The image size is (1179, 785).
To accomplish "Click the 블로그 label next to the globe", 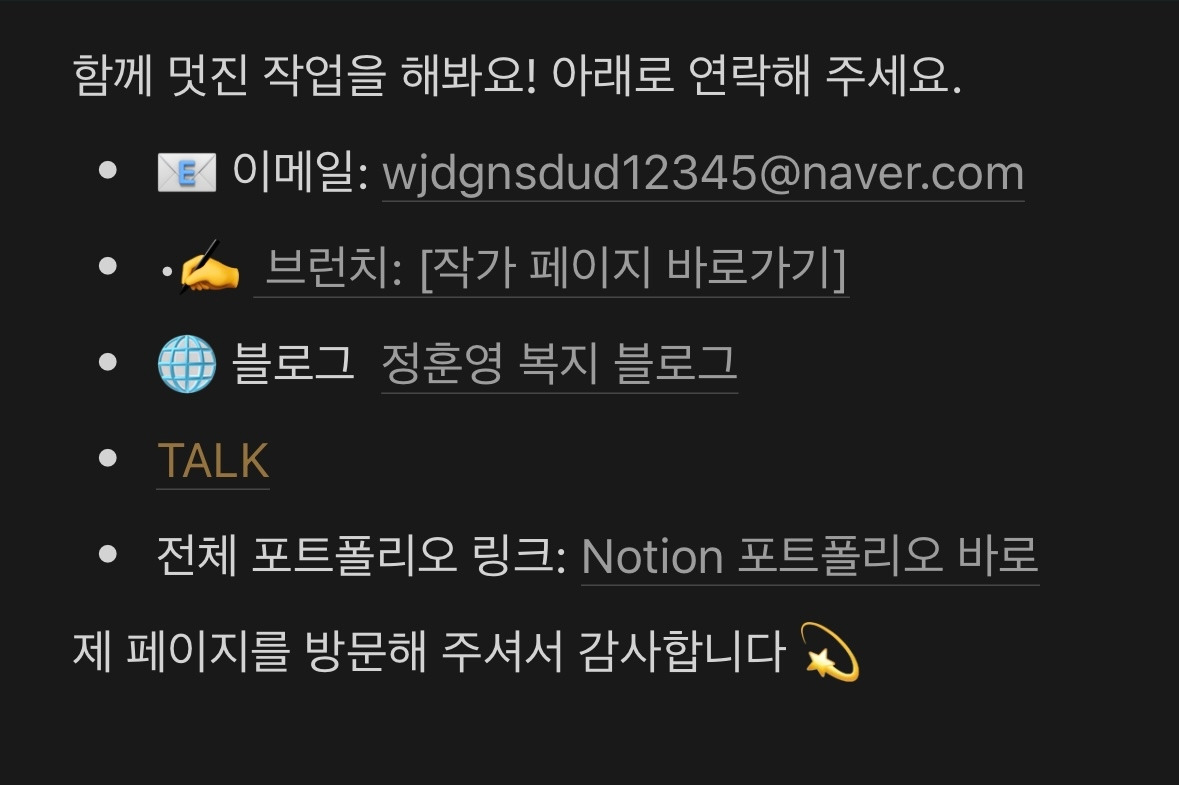I will pyautogui.click(x=292, y=363).
